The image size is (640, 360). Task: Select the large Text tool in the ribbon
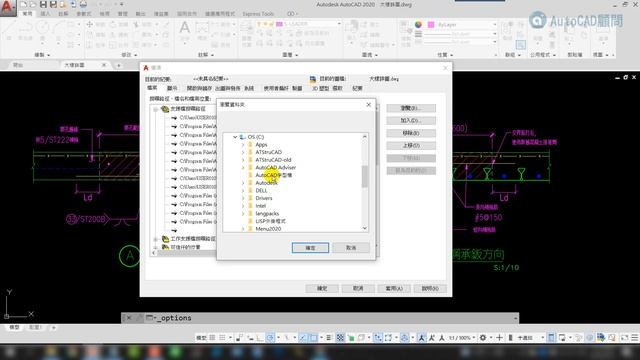pos(184,29)
